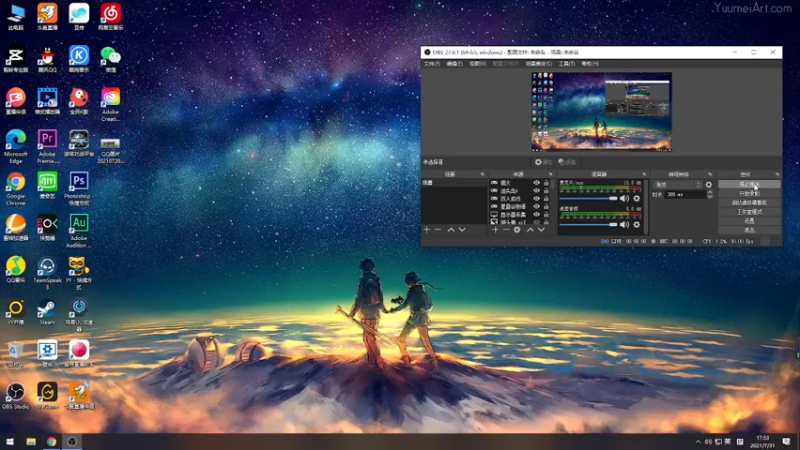
Task: Mute the Mic/Aux channel speaker icon
Action: click(624, 198)
